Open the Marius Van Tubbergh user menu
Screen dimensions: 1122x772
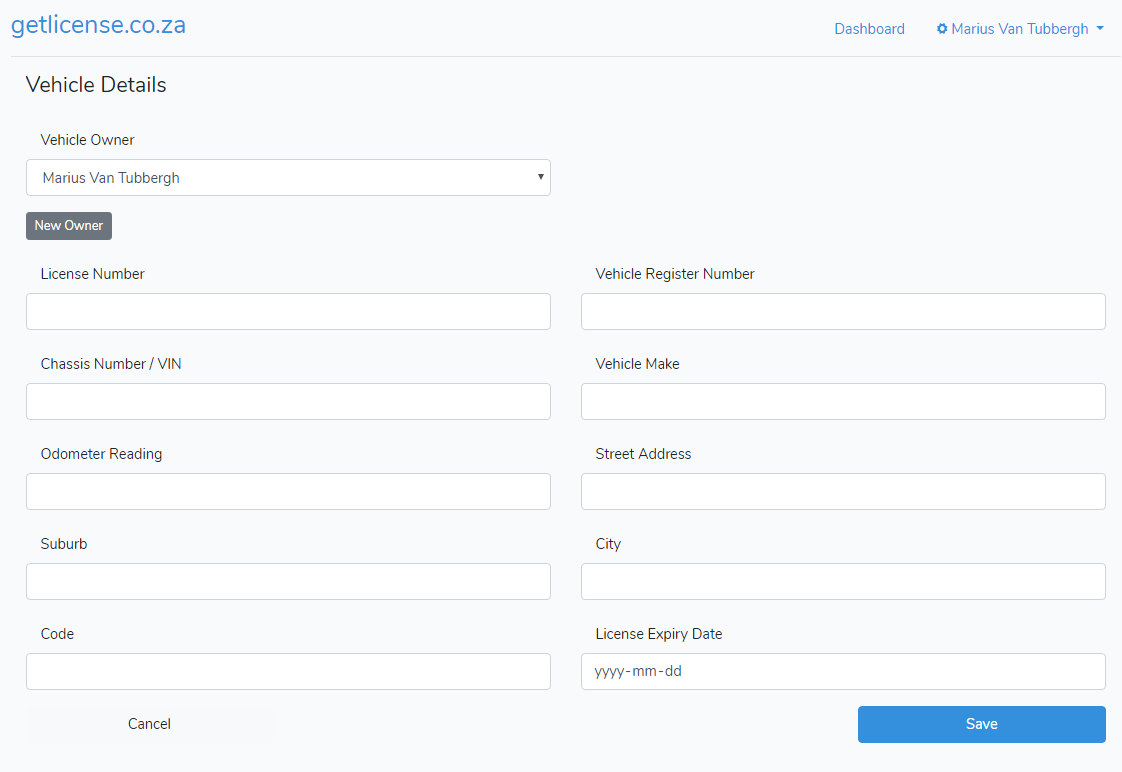(1020, 29)
